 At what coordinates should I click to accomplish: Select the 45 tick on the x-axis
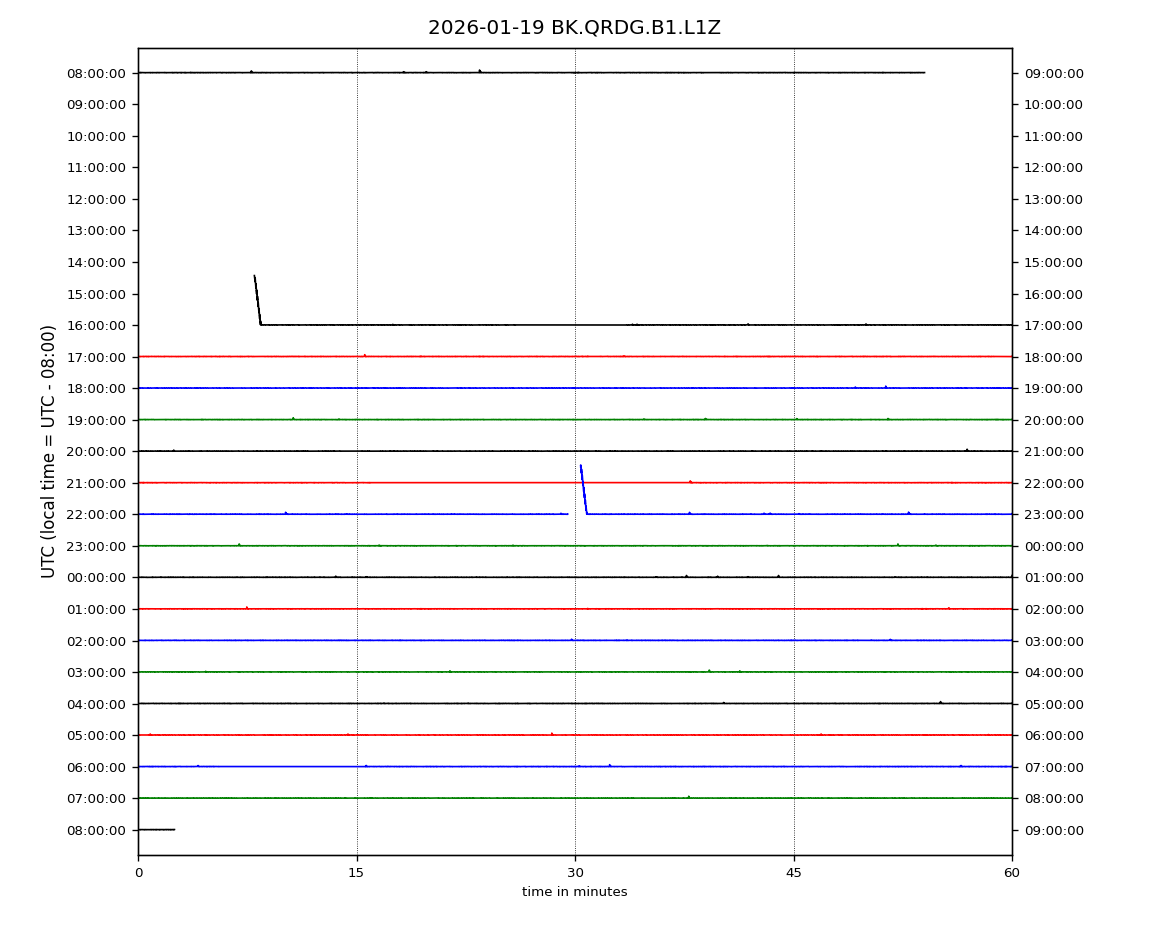pos(794,873)
